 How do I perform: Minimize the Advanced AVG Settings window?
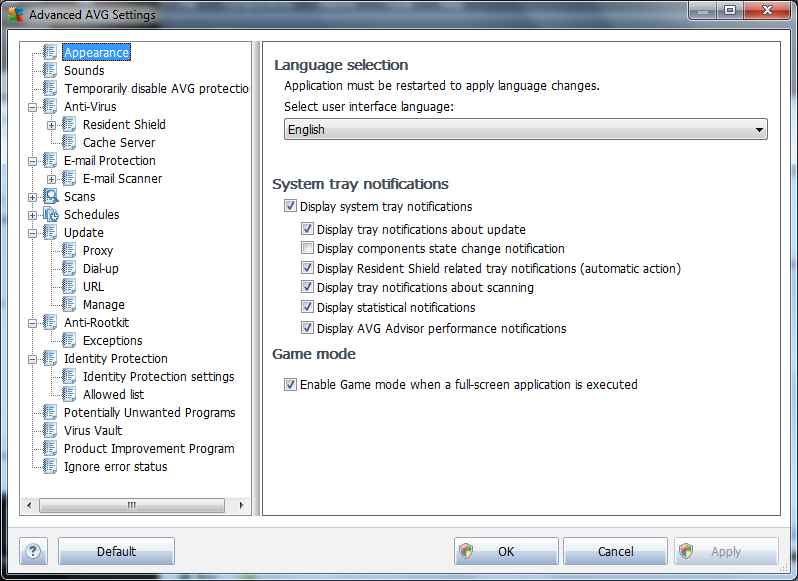[x=703, y=10]
